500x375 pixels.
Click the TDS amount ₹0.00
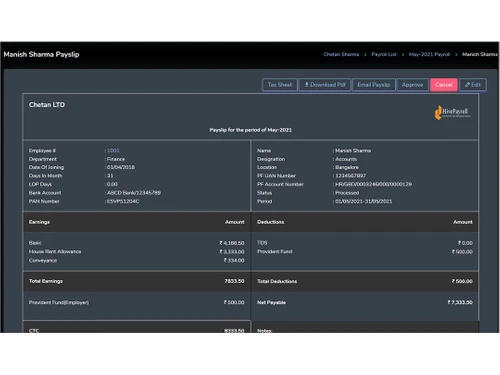465,243
